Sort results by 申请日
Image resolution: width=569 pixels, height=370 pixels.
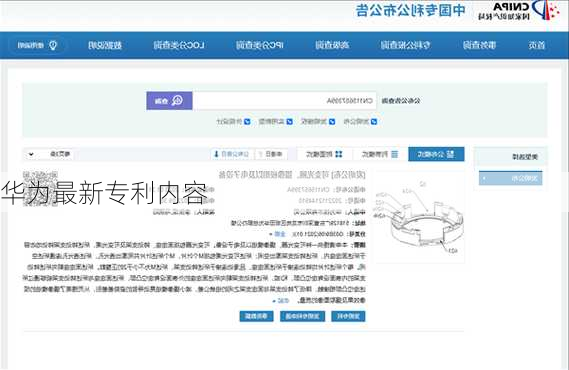point(271,154)
